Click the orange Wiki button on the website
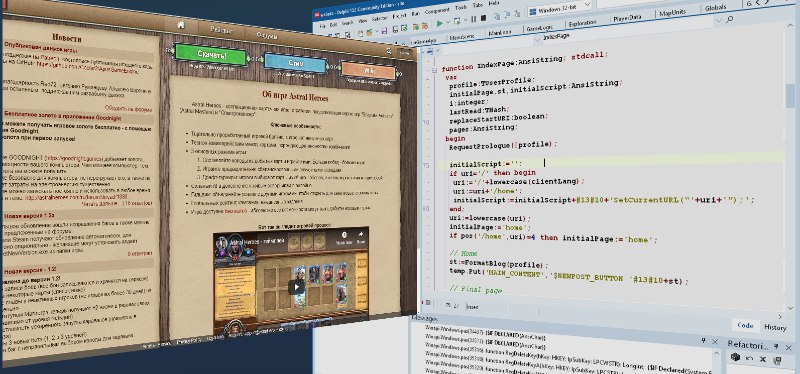 (368, 70)
